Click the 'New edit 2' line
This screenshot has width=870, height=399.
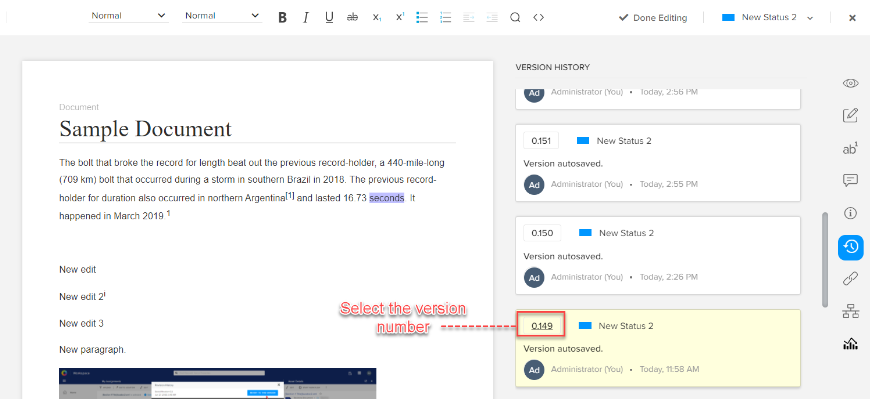click(x=82, y=296)
